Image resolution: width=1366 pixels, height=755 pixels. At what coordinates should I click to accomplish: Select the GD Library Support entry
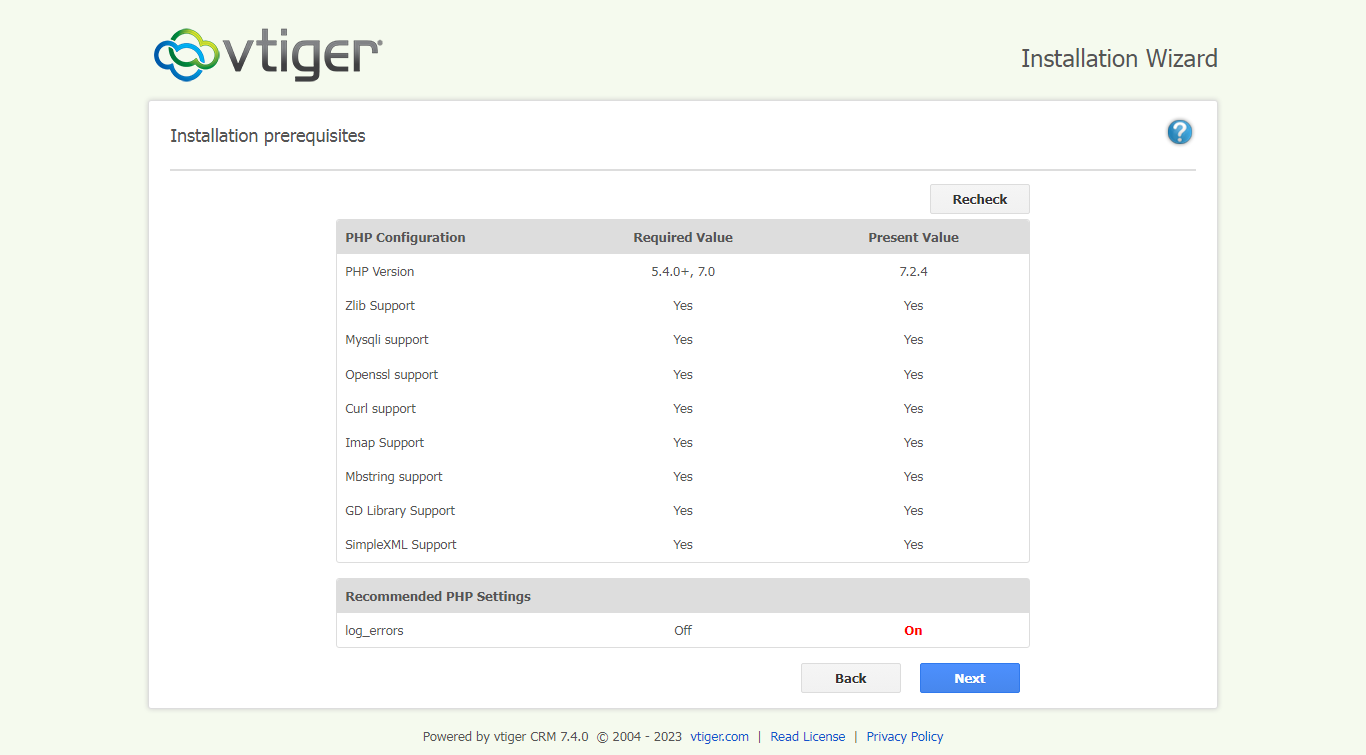coord(400,510)
